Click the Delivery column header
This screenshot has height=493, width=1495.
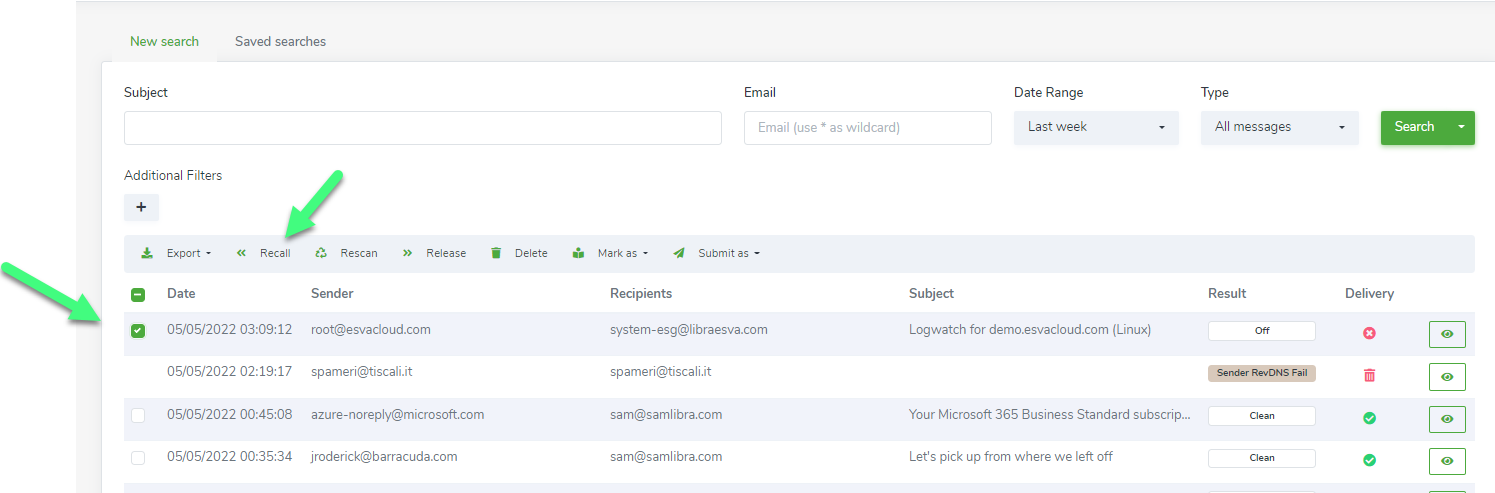[1369, 294]
